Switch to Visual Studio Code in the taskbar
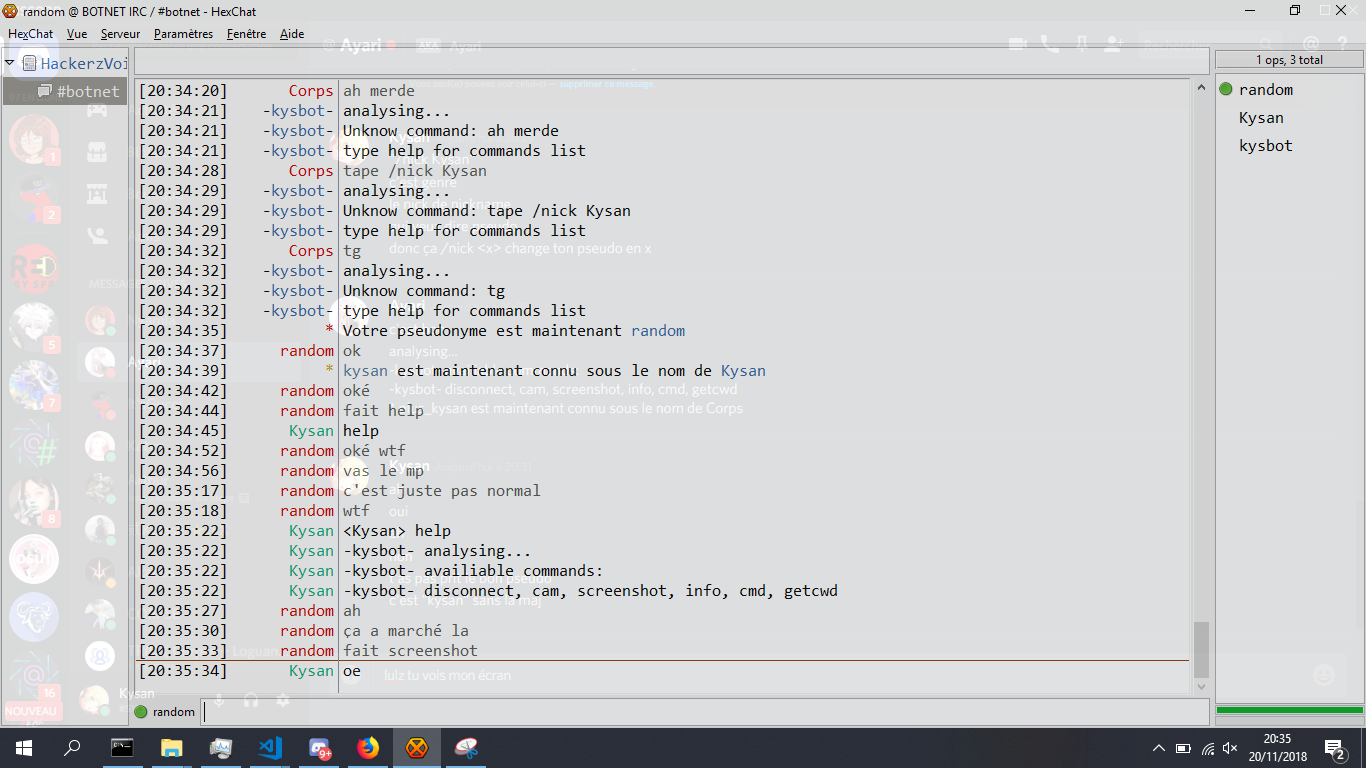This screenshot has height=768, width=1366. 269,748
